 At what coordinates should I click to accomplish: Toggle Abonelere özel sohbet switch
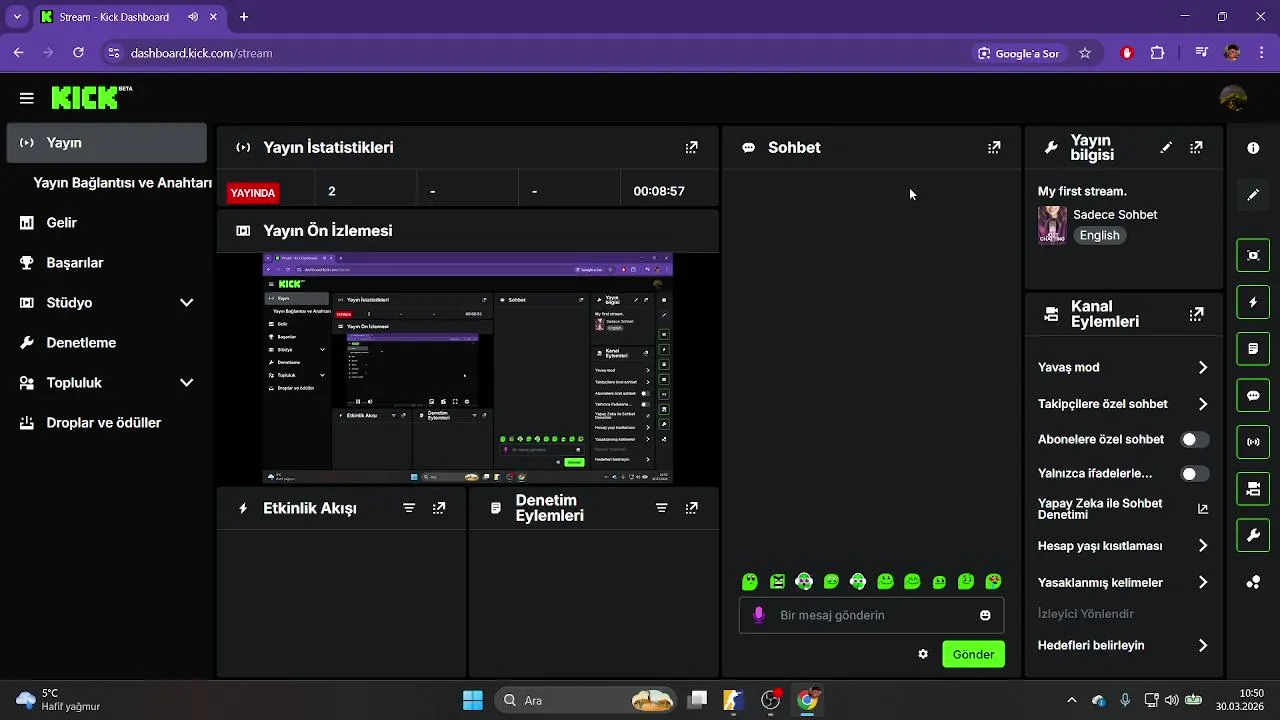1195,439
